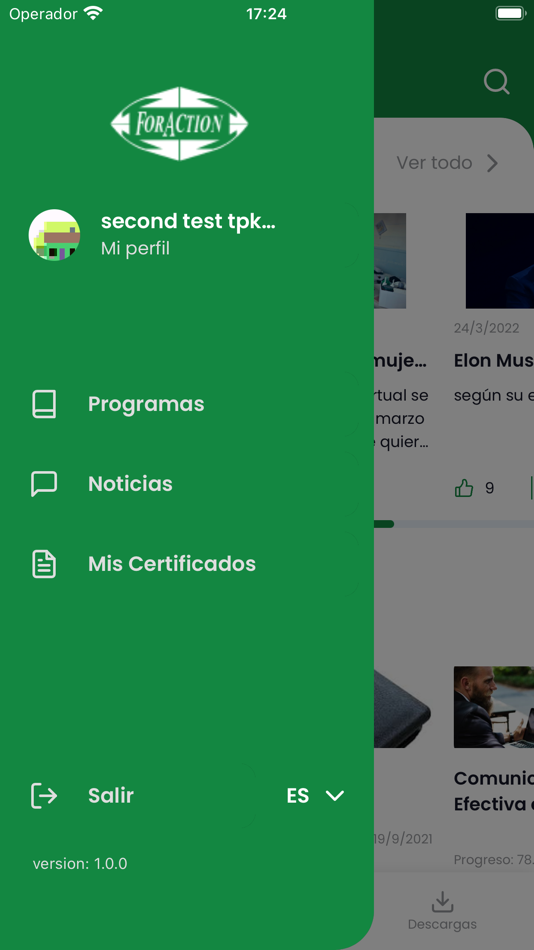The height and width of the screenshot is (950, 534).
Task: Open the profile avatar picture
Action: 55,235
